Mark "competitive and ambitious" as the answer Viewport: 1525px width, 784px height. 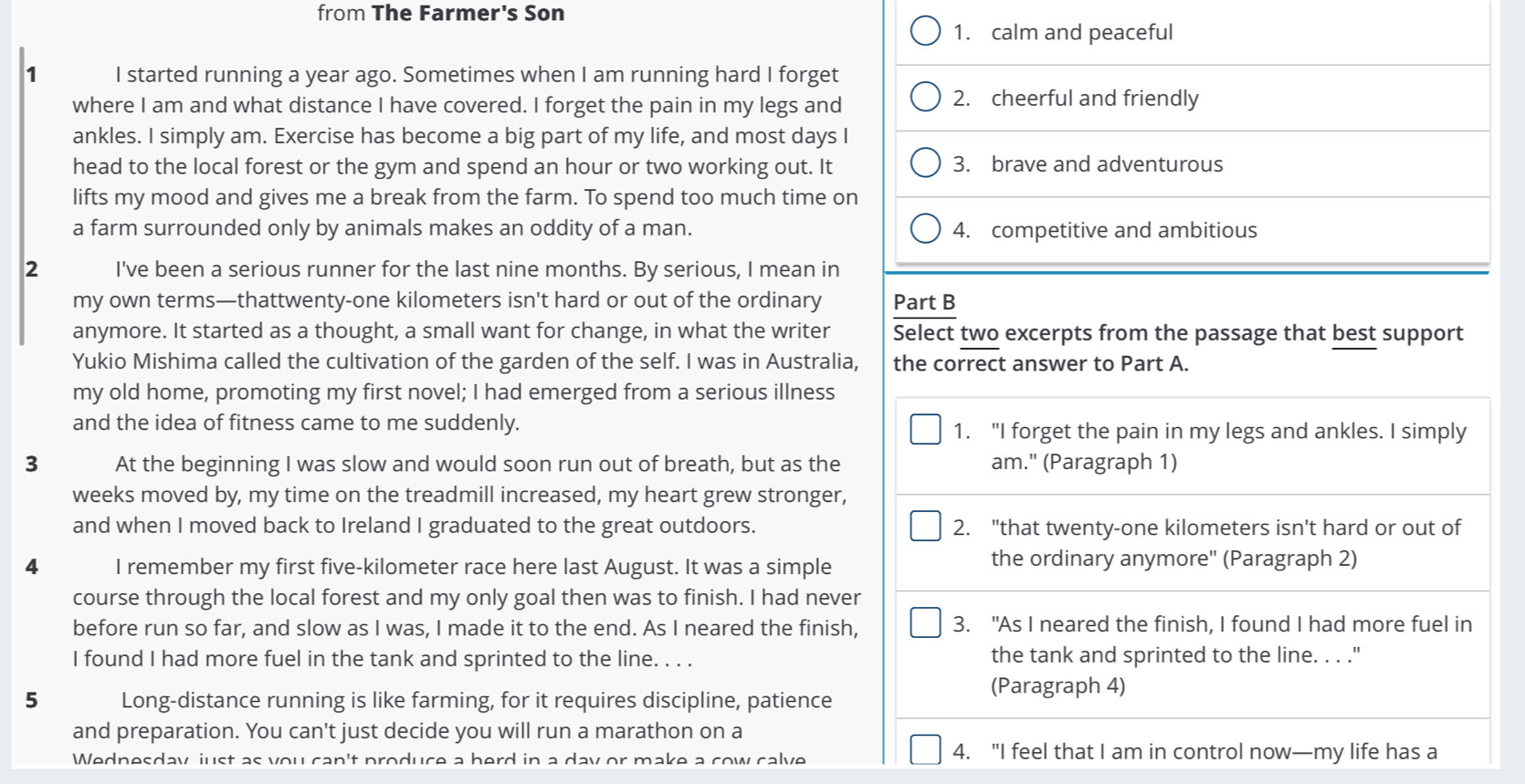[925, 229]
